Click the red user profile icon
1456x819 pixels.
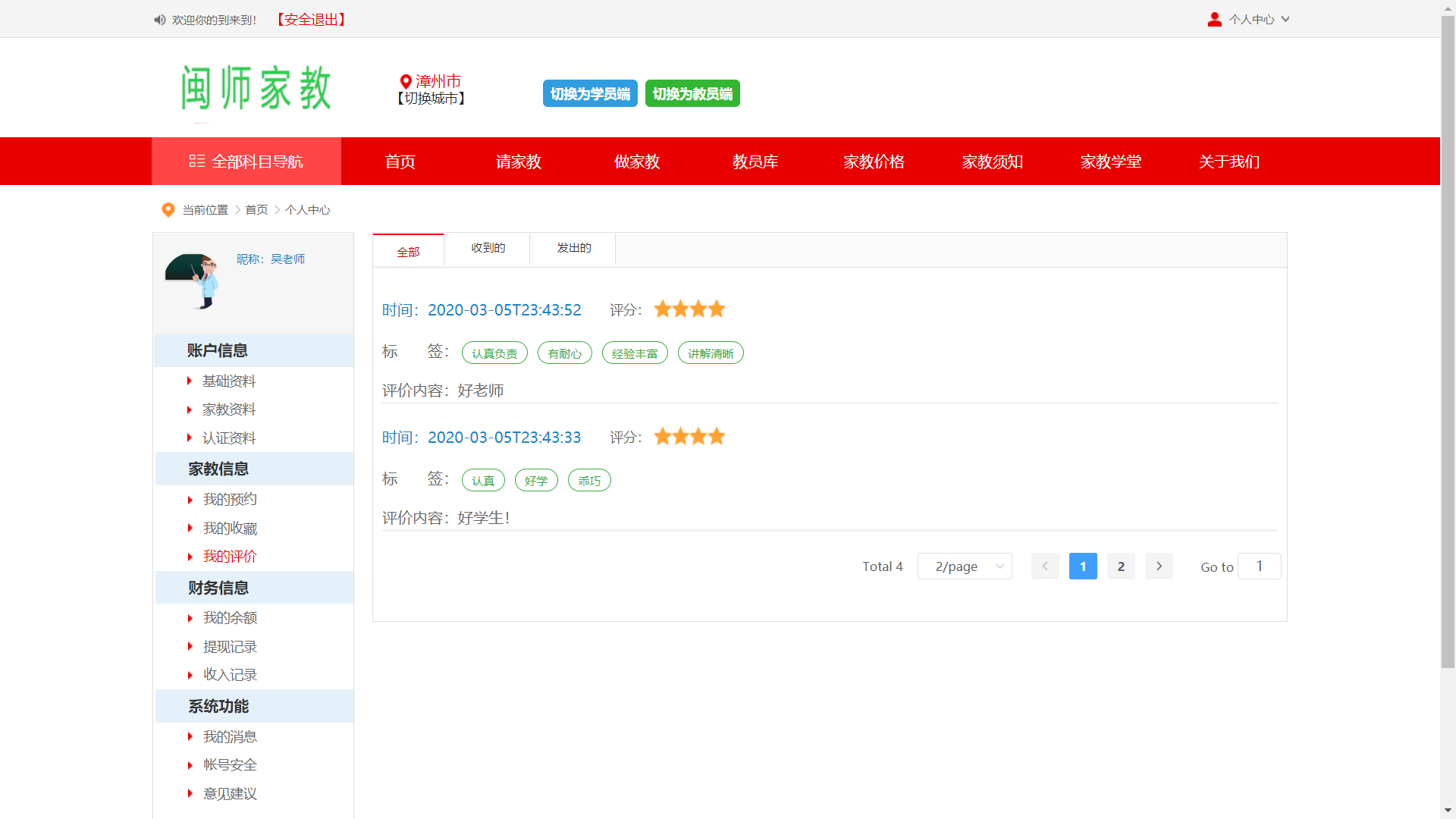1214,20
